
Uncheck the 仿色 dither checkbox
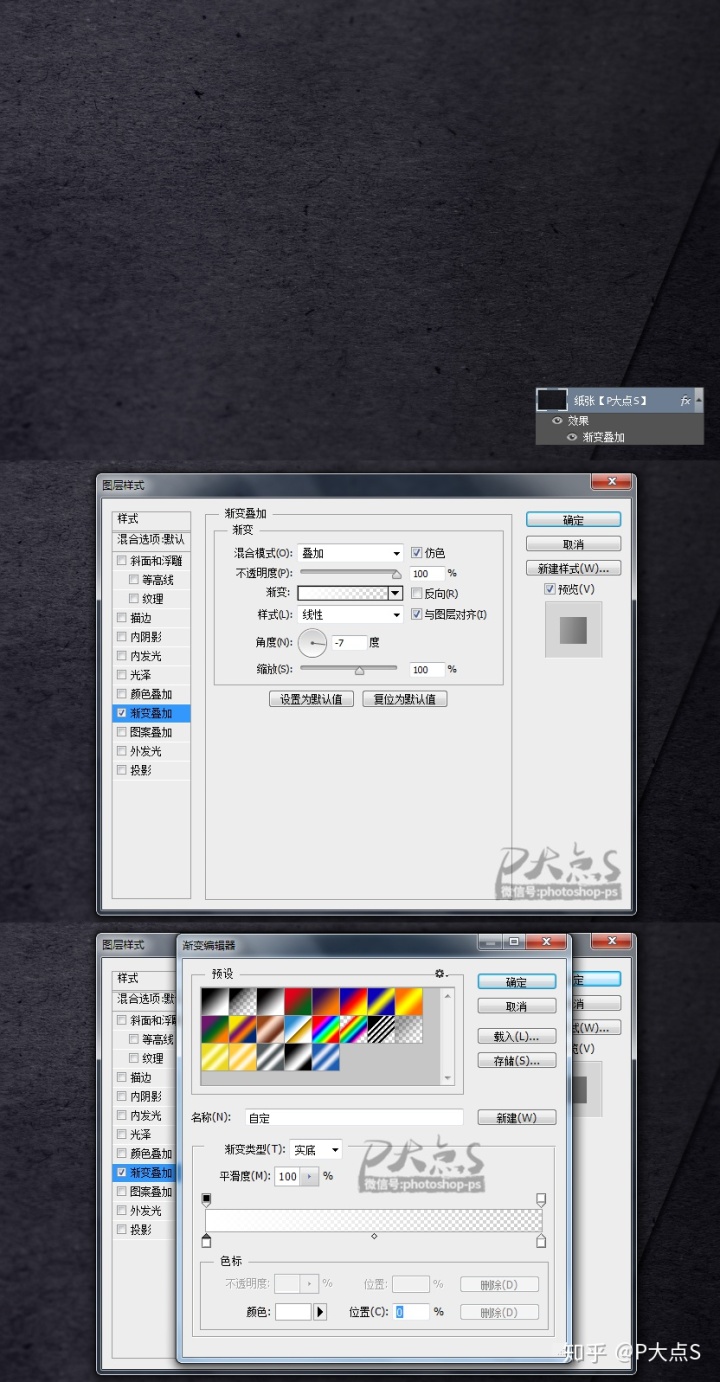[x=417, y=553]
